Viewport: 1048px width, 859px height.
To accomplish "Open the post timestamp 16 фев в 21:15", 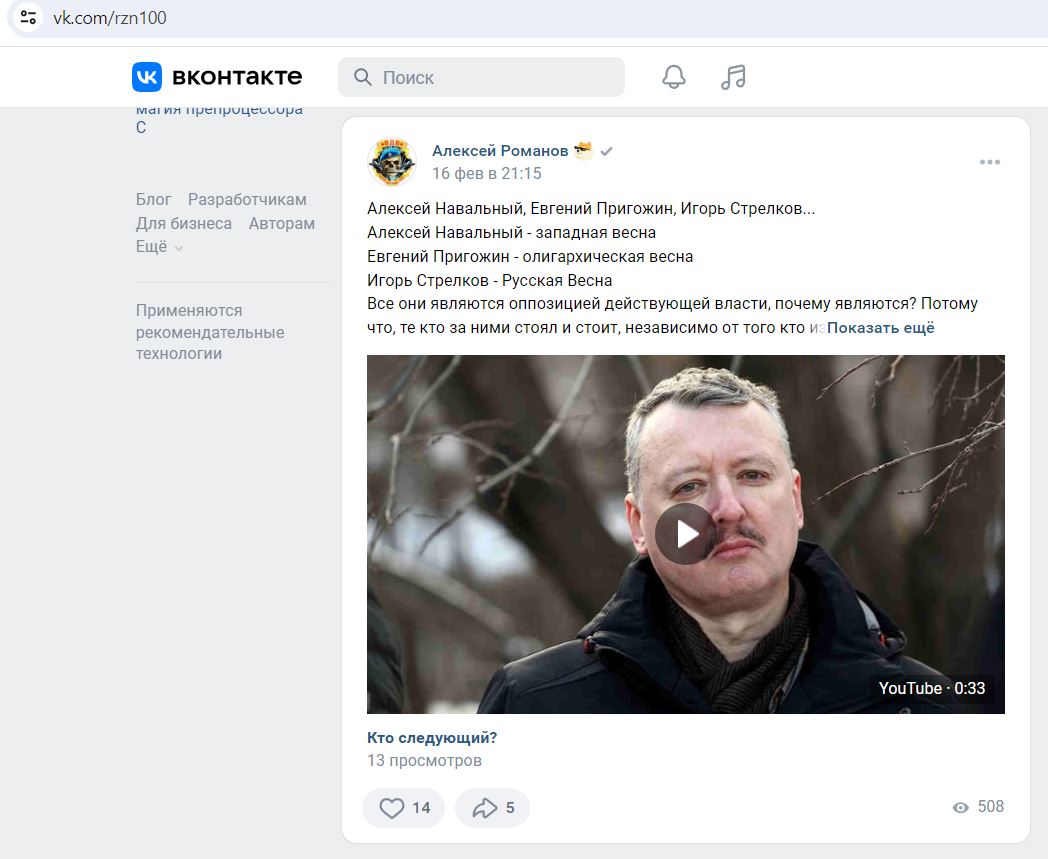I will 487,173.
